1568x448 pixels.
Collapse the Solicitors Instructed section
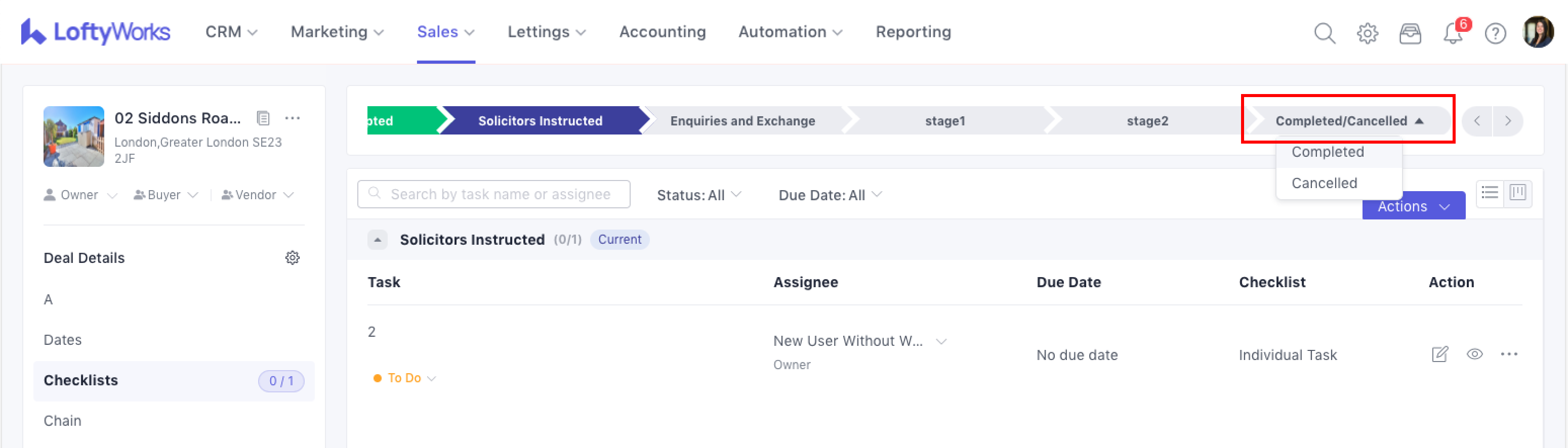point(378,240)
